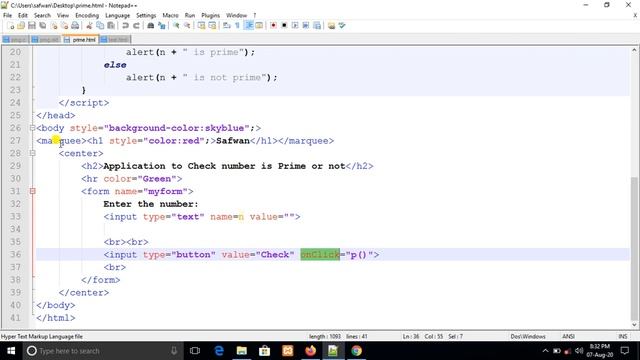The image size is (640, 360).
Task: Toggle the INS insert mode indicator
Action: (623, 336)
